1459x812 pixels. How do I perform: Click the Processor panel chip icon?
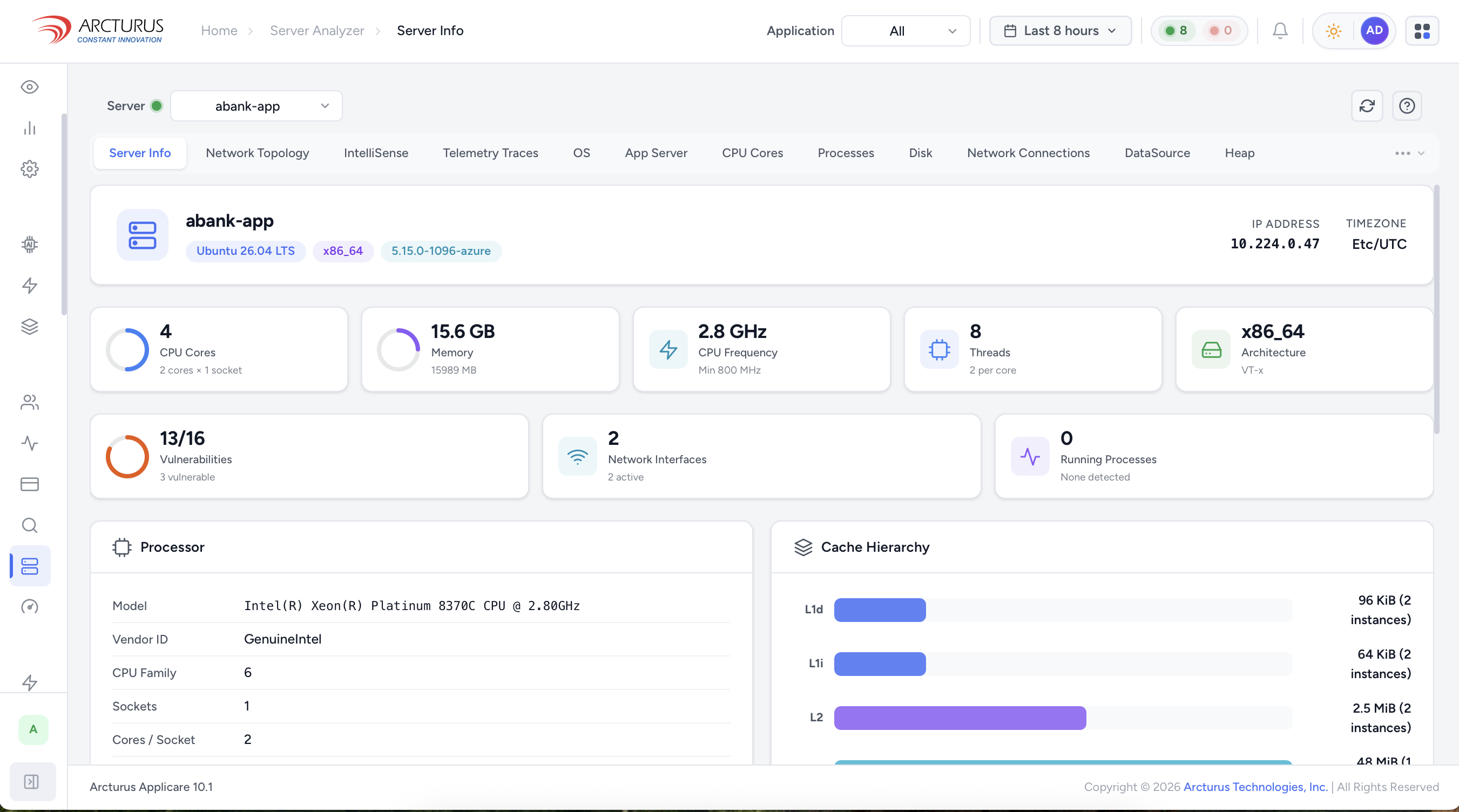tap(122, 547)
